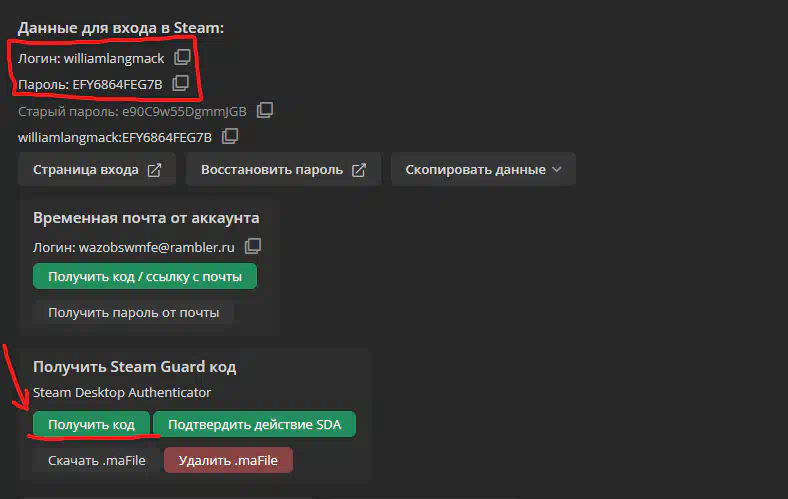Click the wazobswmfe@rambler.ru email text
Viewport: 788px width, 499px height.
tap(157, 247)
